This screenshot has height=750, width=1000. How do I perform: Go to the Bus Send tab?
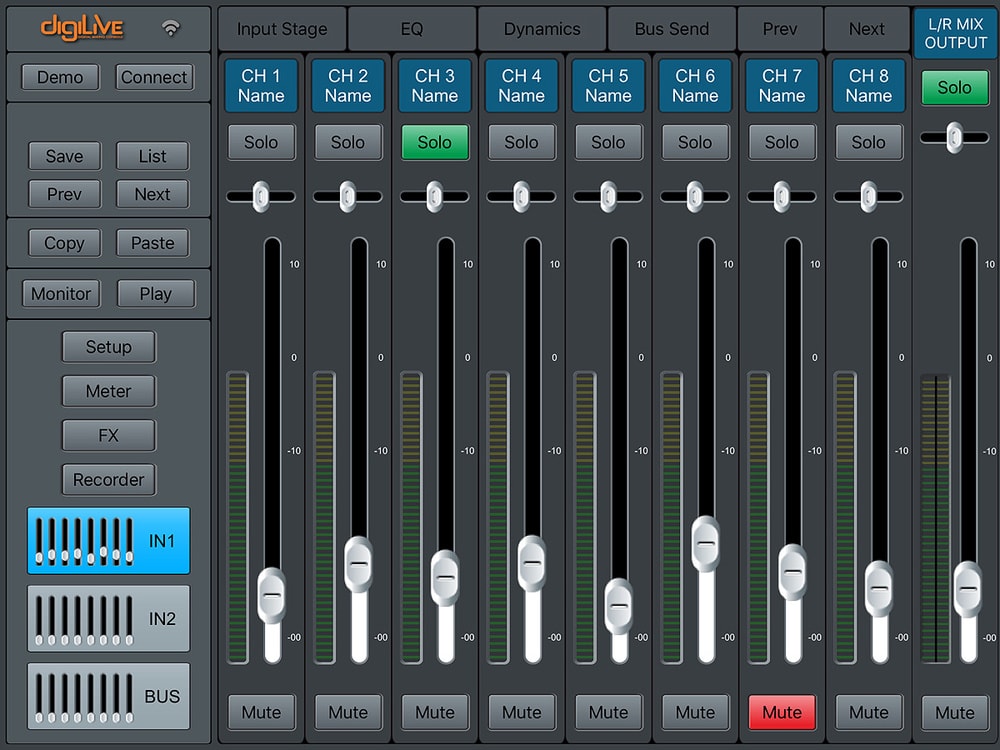[x=672, y=29]
